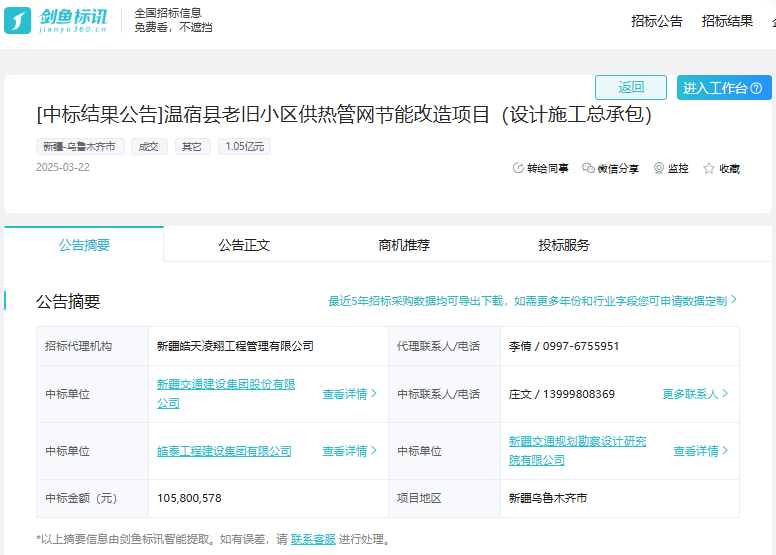Click the 公告摘要 section heading

coord(68,302)
